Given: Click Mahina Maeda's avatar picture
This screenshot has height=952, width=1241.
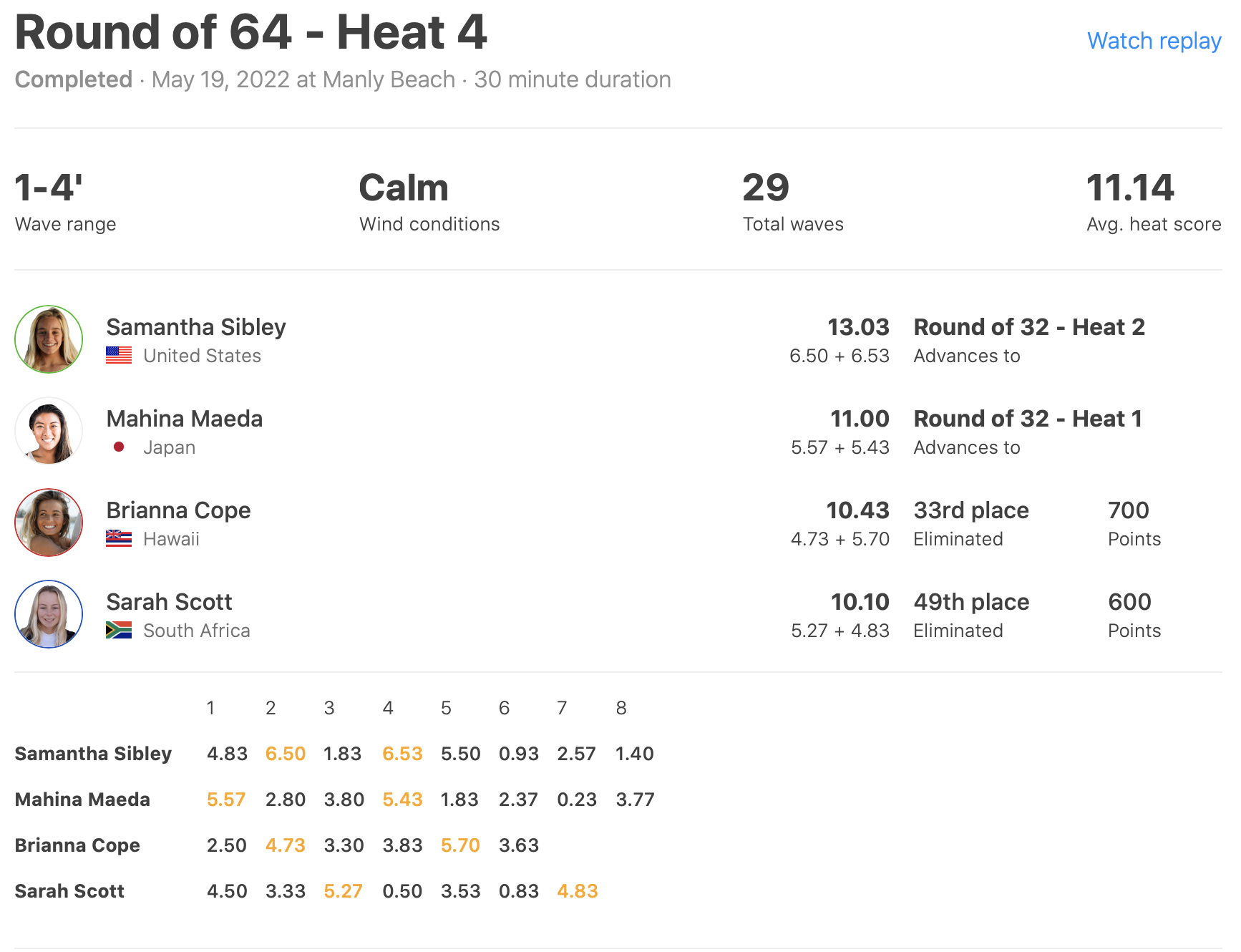Looking at the screenshot, I should point(49,431).
